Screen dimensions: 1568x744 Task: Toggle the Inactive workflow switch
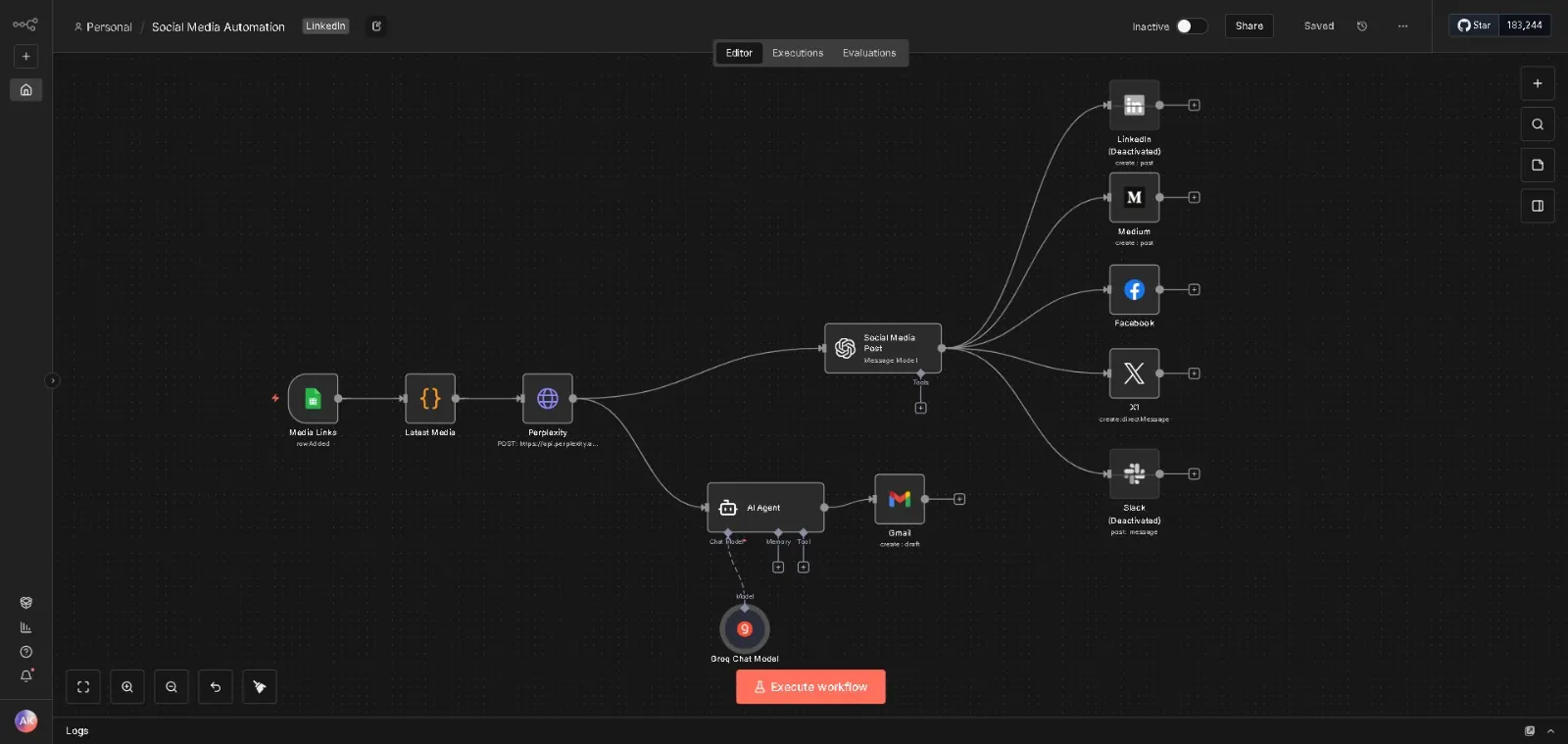(x=1192, y=26)
